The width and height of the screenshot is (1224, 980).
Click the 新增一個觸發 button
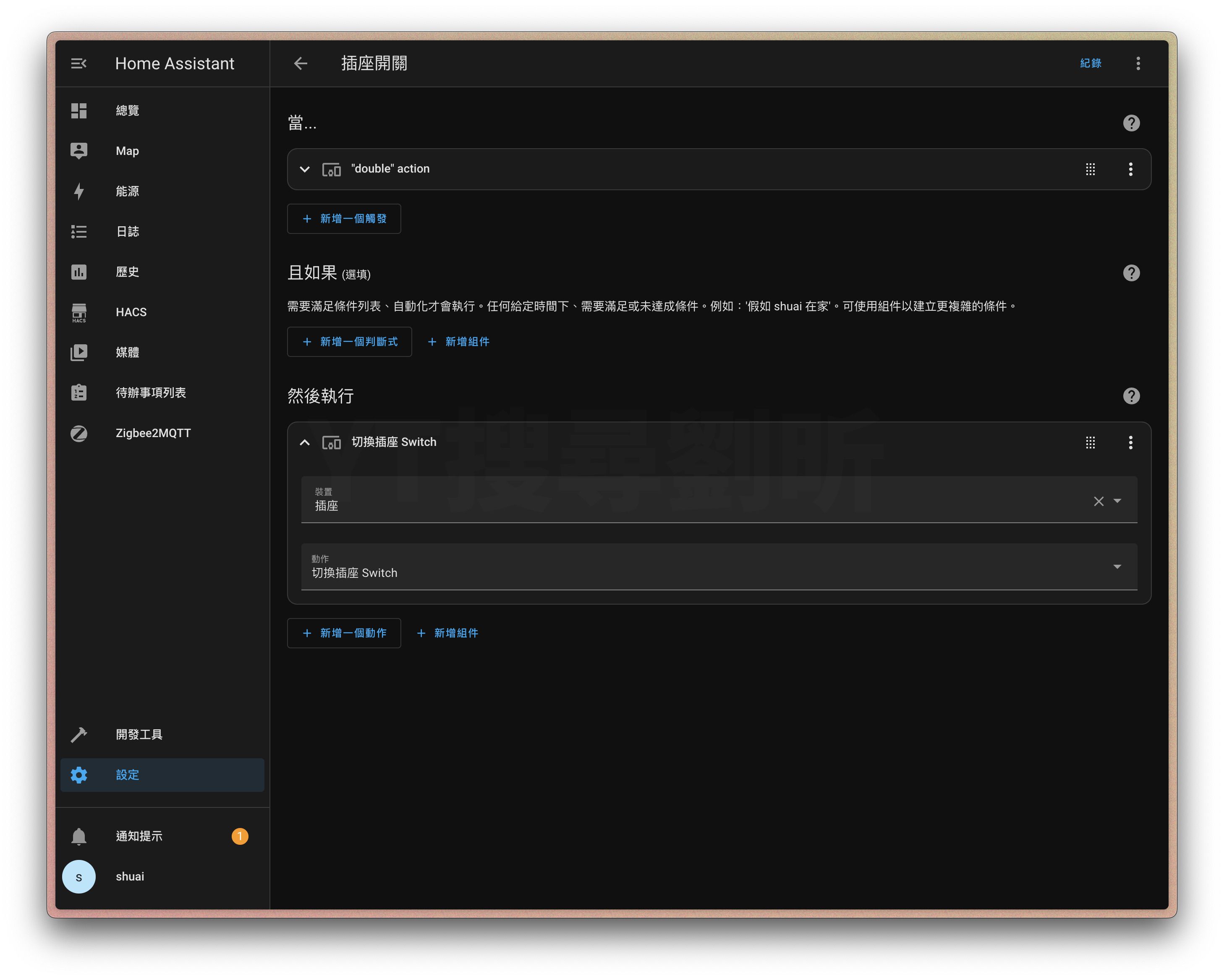point(344,219)
